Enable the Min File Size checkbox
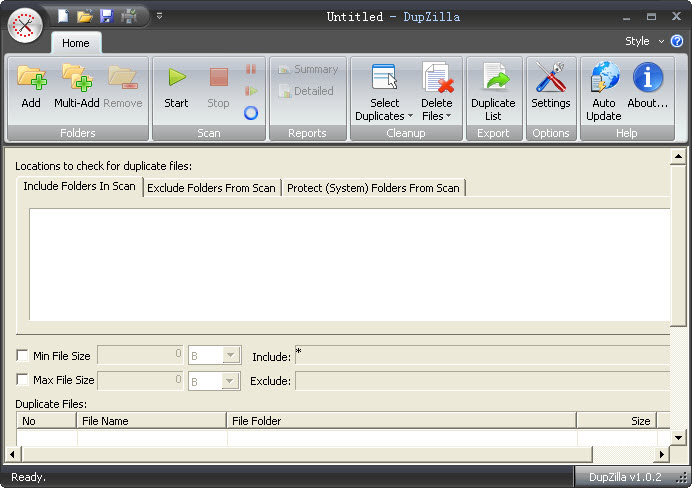Screen dimensions: 692x488 (23, 356)
